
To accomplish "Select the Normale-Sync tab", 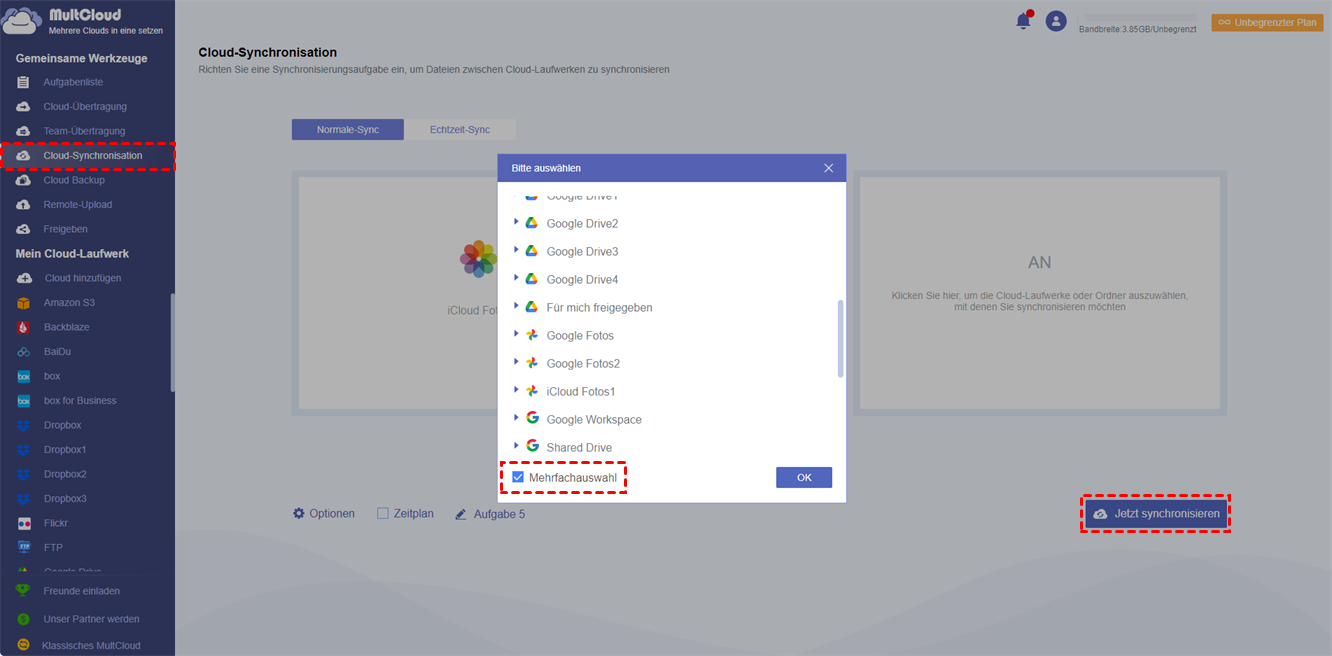I will (348, 130).
